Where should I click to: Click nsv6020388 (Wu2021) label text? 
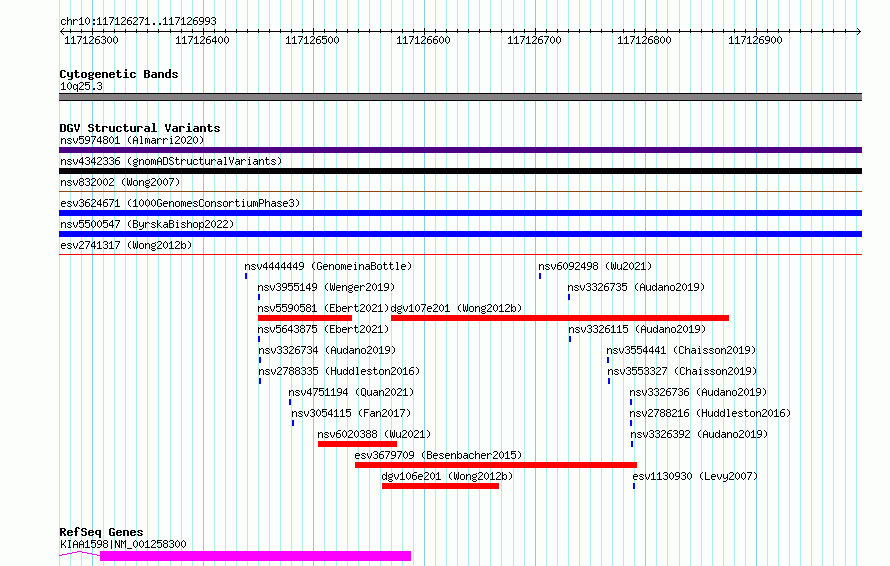[374, 434]
